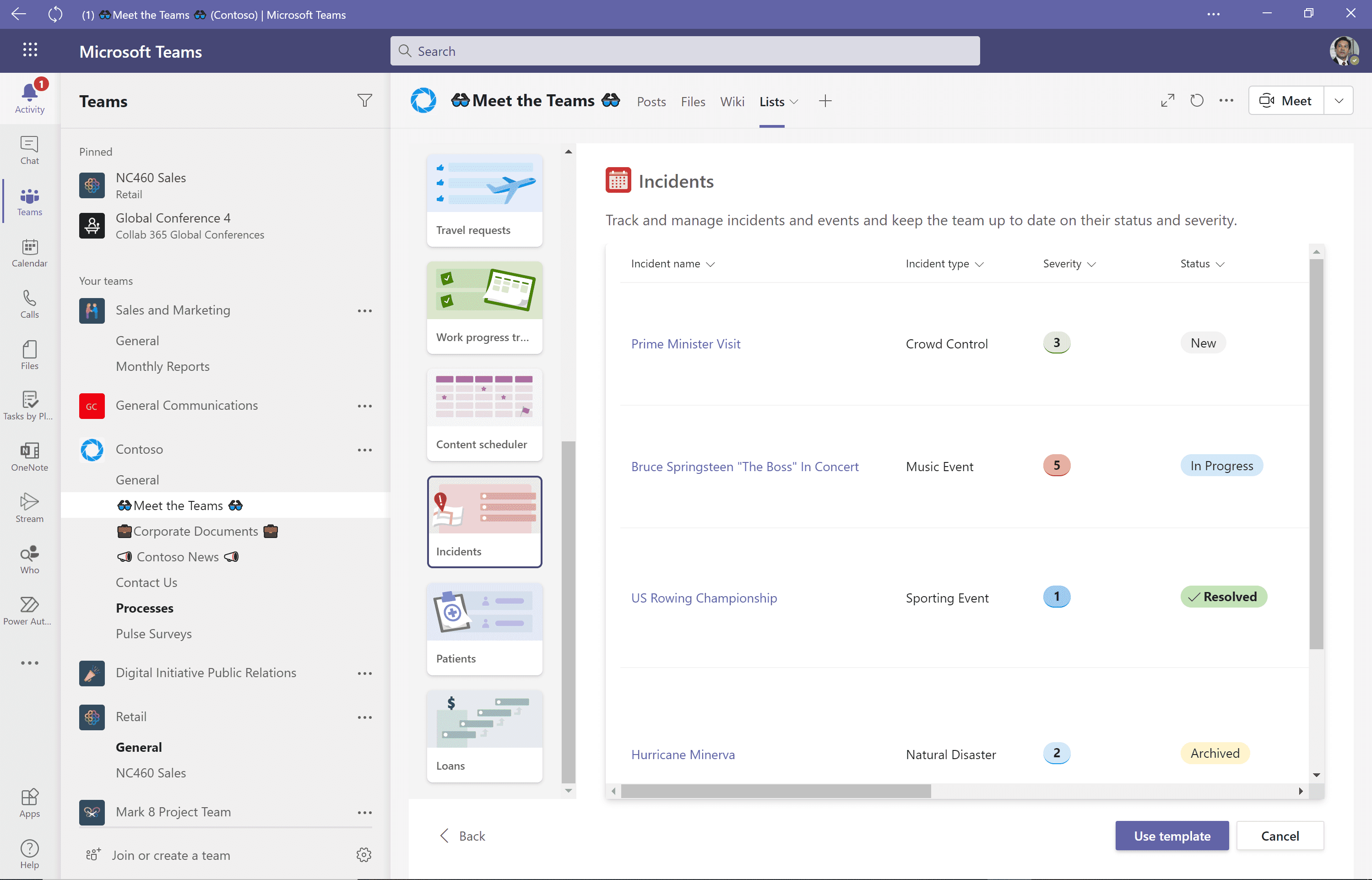1372x880 pixels.
Task: Switch to the Posts tab
Action: 651,101
